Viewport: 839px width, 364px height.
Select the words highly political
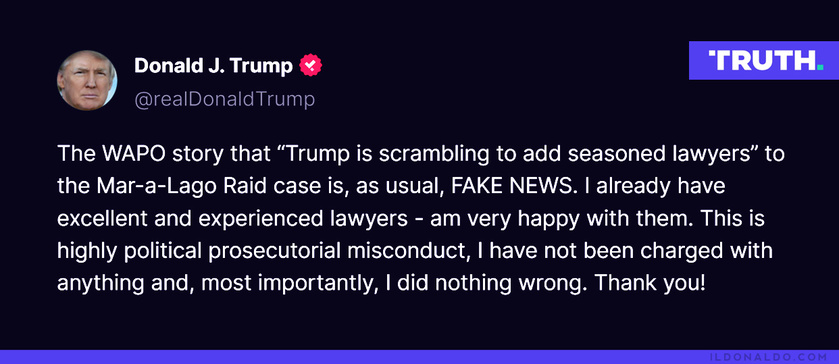tap(130, 252)
